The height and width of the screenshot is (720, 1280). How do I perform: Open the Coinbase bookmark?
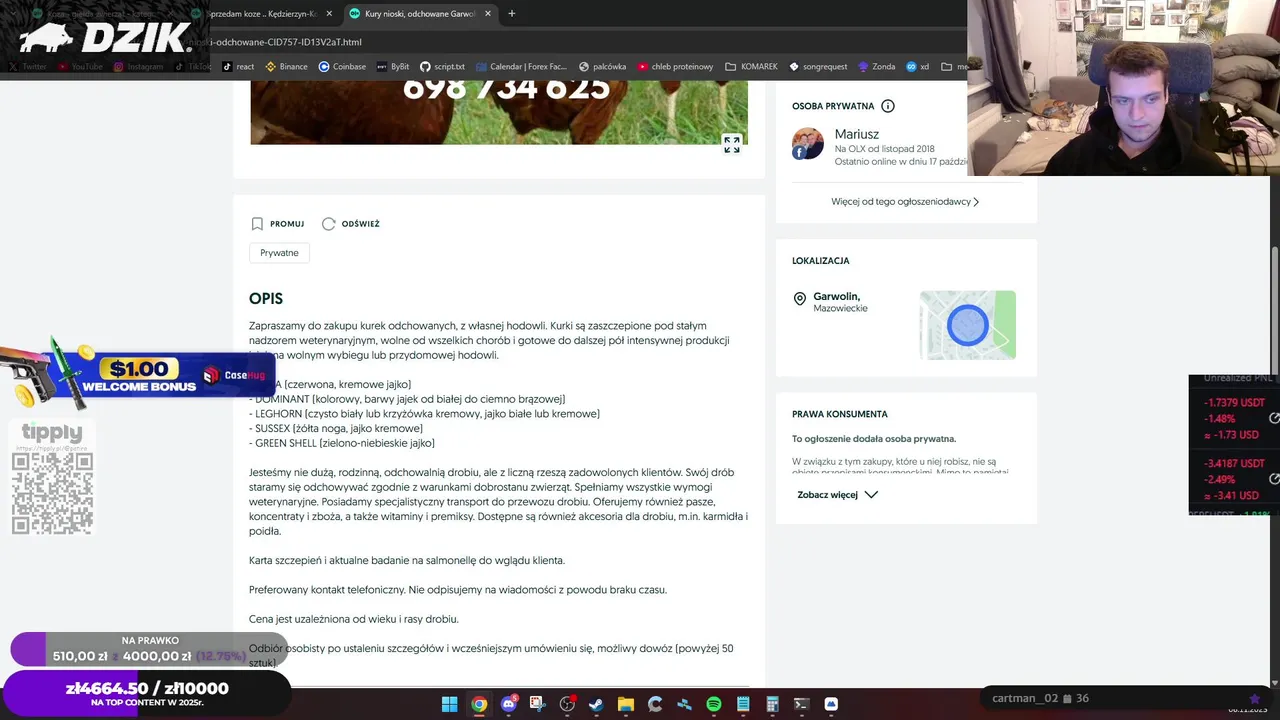342,67
